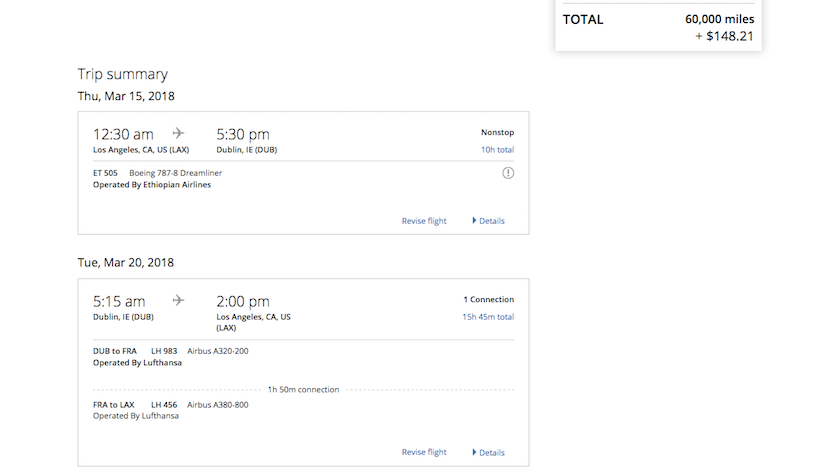Select the 5:15 am Dublin departure time
Viewport: 830px width, 468px height.
119,301
